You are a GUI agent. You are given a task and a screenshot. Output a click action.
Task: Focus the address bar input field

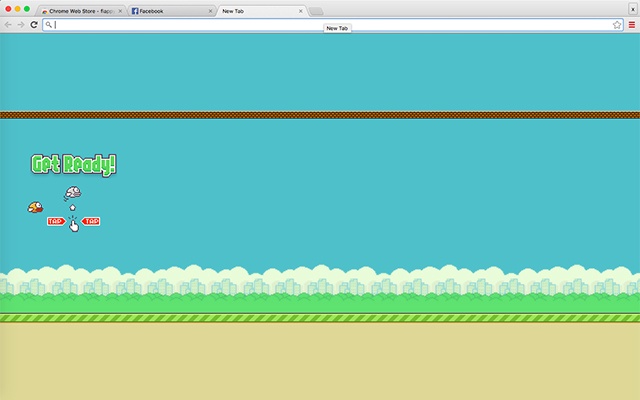(x=333, y=25)
